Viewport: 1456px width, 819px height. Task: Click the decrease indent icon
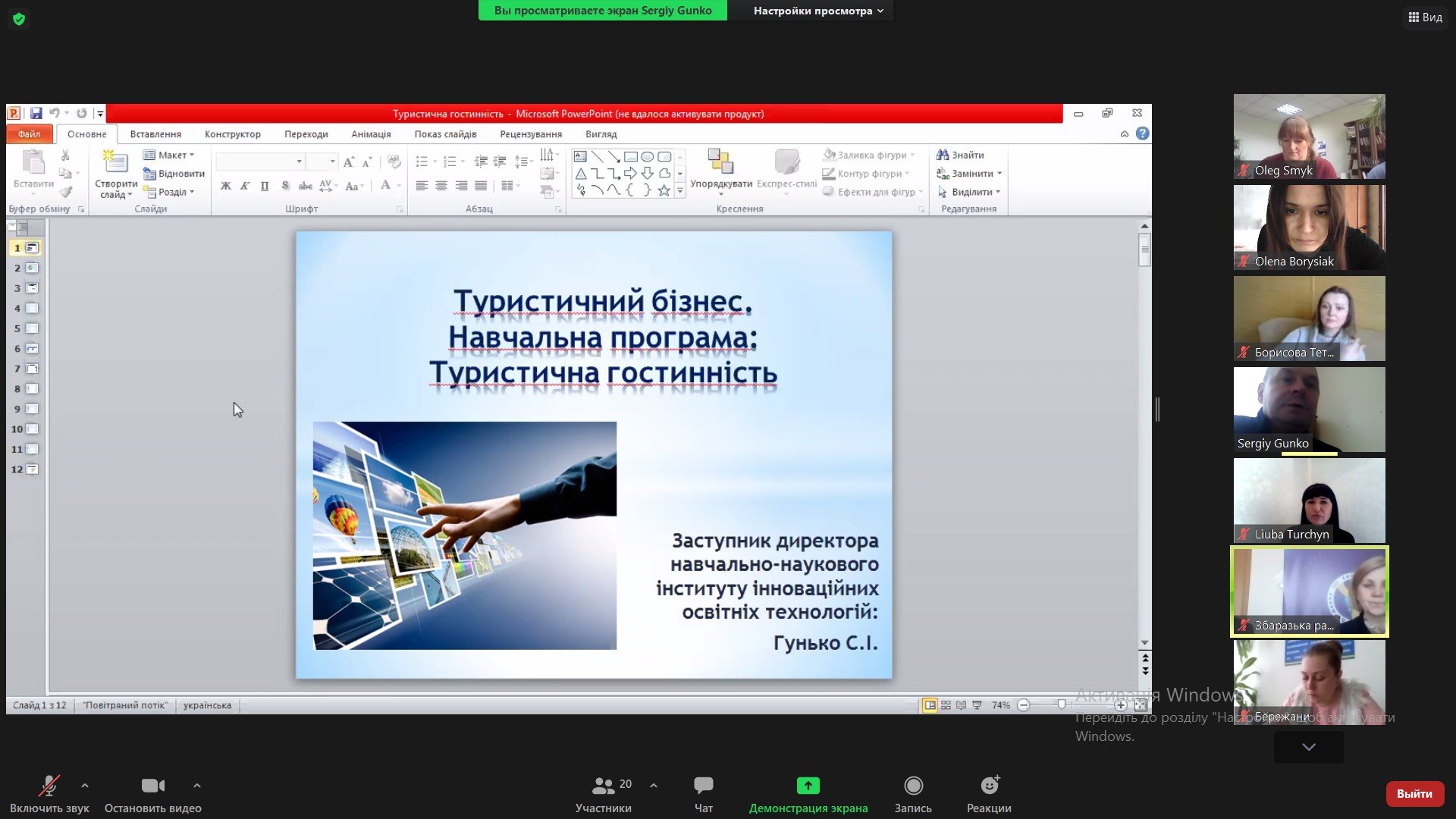click(x=481, y=162)
